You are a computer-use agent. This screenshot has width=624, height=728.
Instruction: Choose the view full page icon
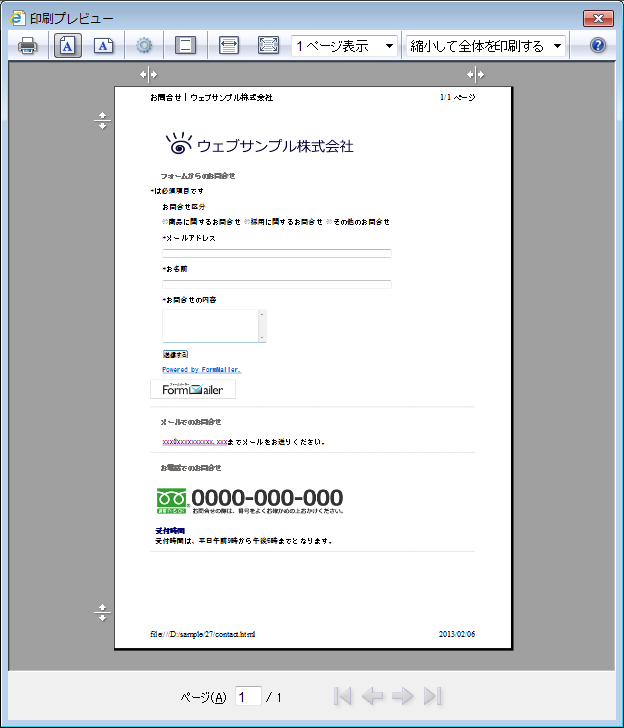click(x=268, y=46)
